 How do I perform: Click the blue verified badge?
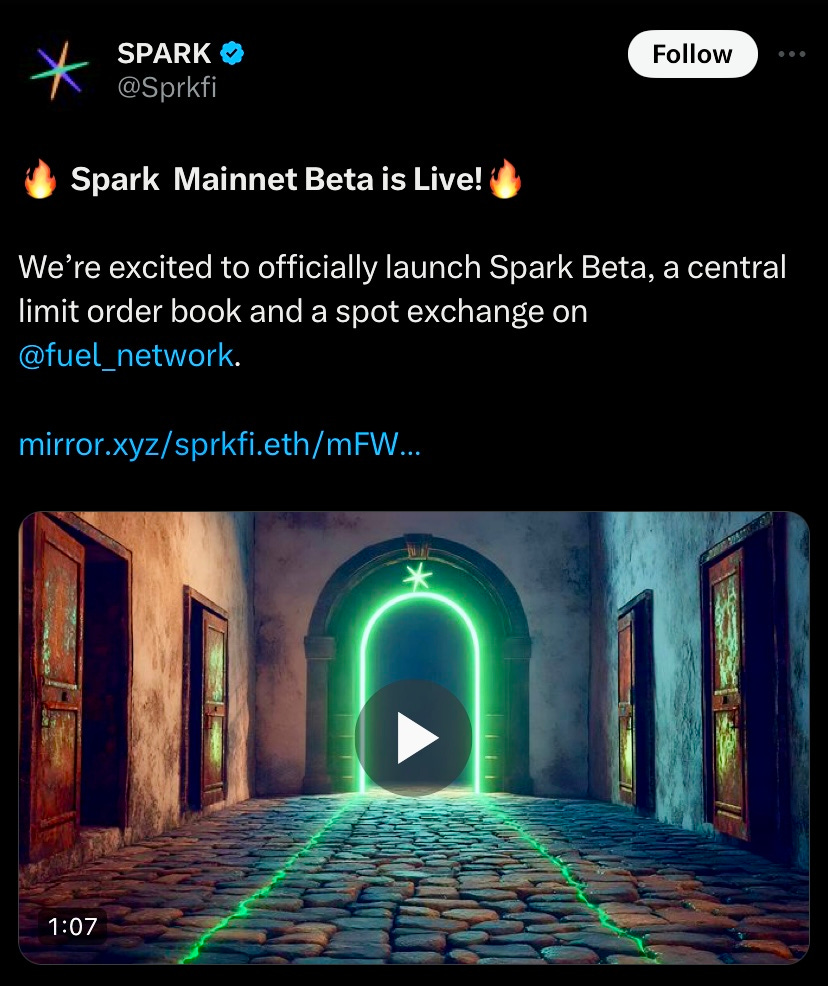[232, 53]
